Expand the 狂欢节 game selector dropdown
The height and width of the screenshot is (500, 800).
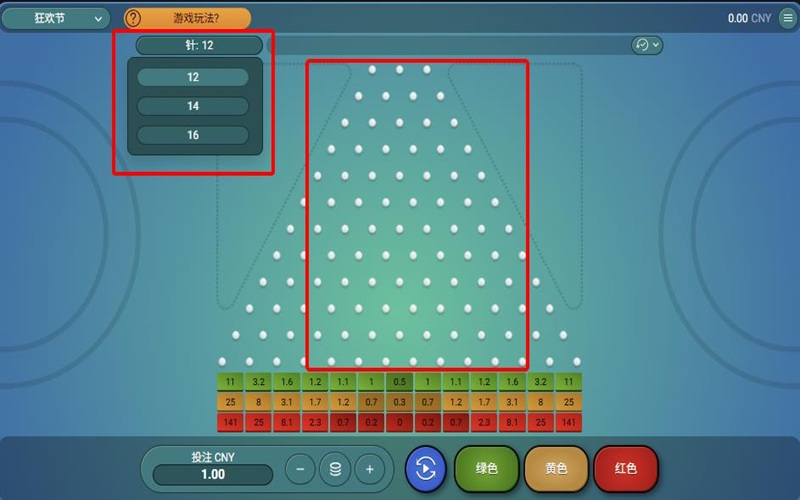(x=56, y=19)
